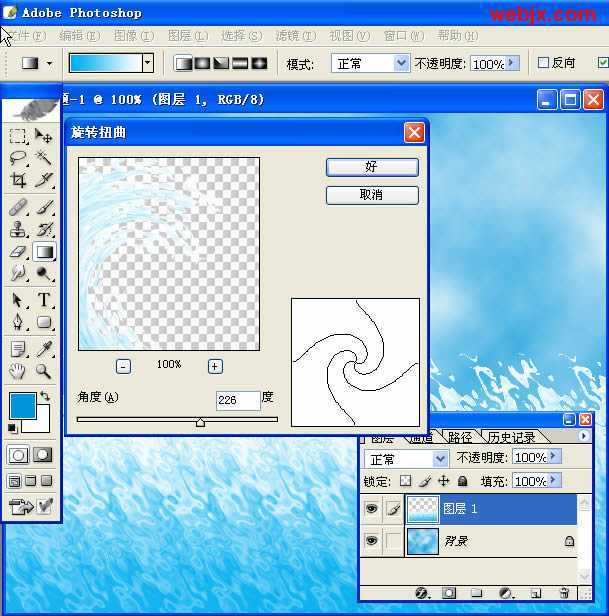The width and height of the screenshot is (609, 616).
Task: Hide 背景 layer visibility eye
Action: tap(371, 541)
